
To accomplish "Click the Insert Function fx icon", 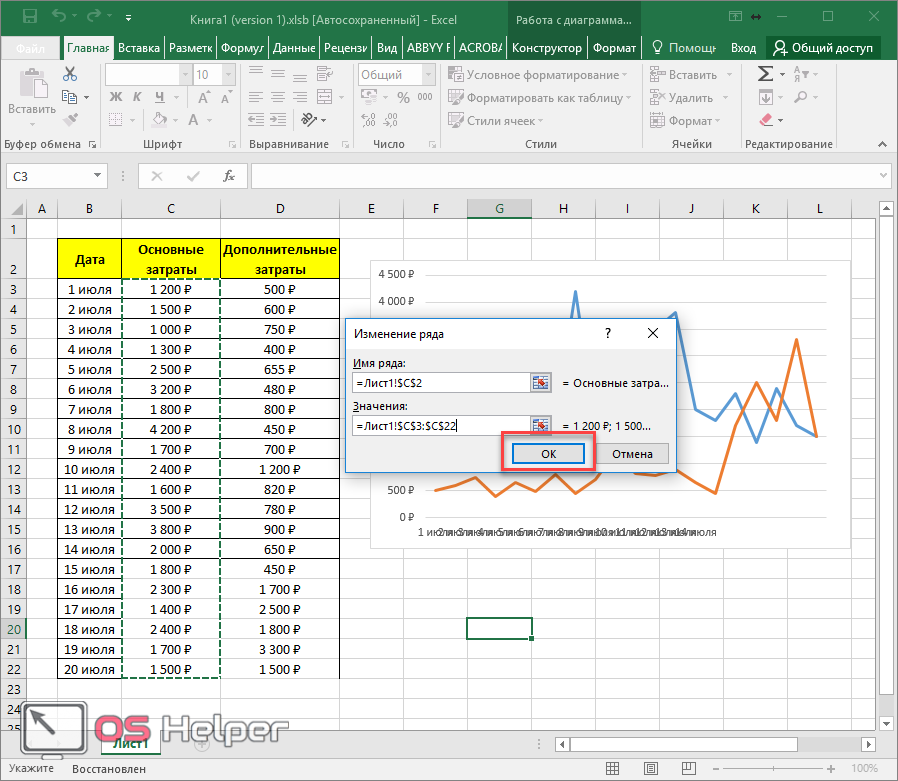I will click(229, 176).
